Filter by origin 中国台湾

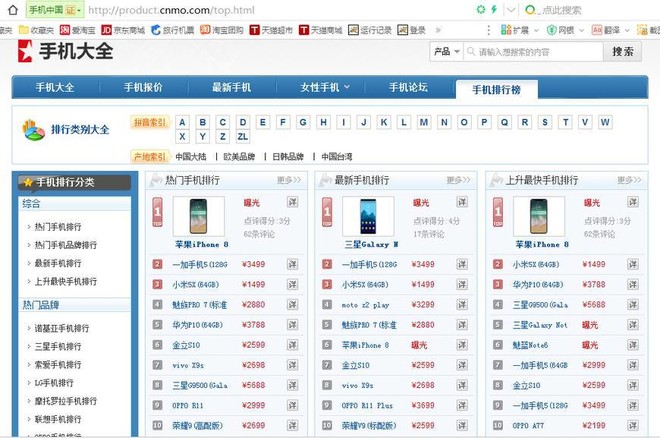[x=337, y=157]
